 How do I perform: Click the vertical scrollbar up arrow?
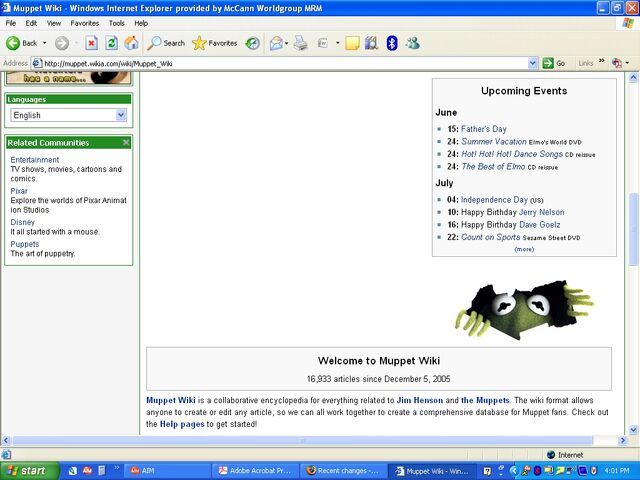pos(633,77)
